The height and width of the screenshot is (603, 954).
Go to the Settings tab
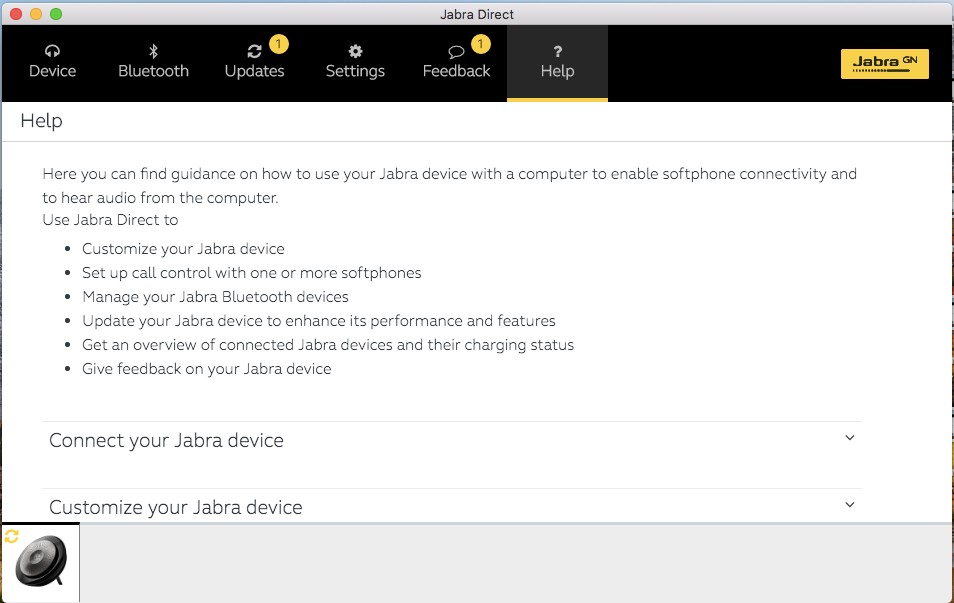[355, 63]
